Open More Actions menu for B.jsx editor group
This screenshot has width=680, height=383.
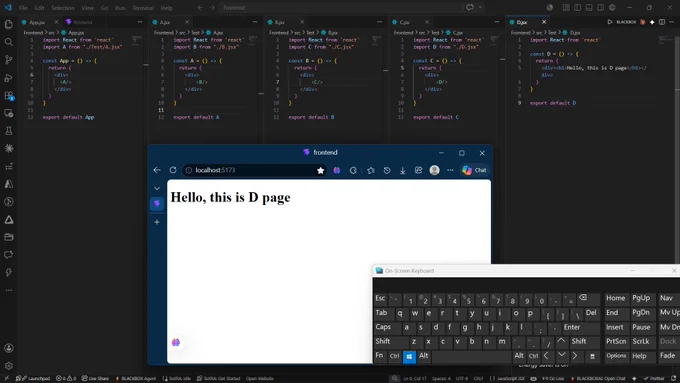click(379, 22)
